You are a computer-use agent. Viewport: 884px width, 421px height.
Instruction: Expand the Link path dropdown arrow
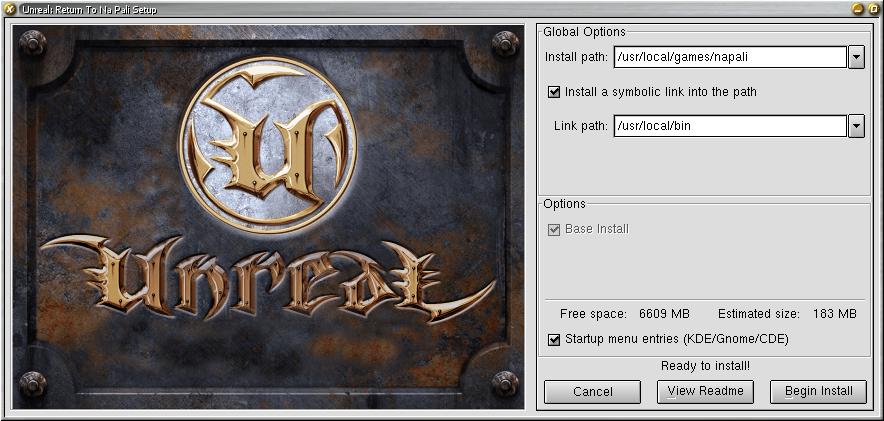856,126
